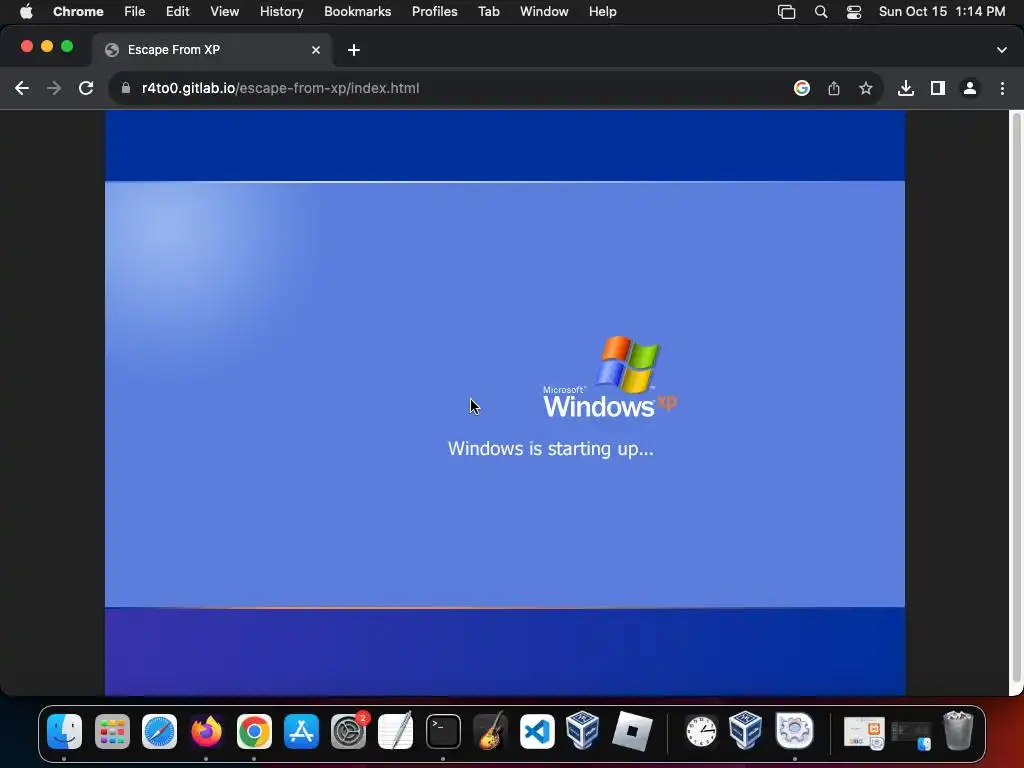The image size is (1024, 768).
Task: Open the History menu
Action: point(281,12)
